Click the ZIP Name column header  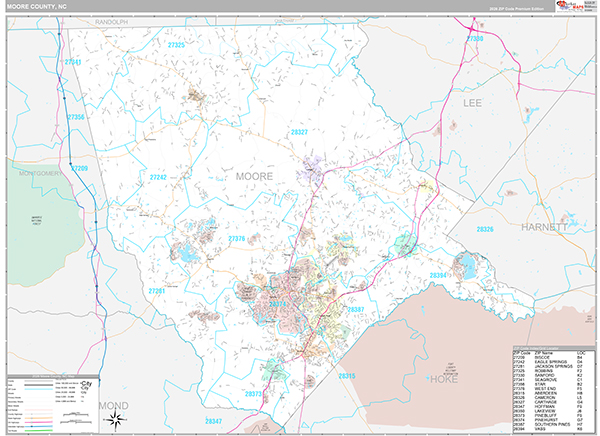click(541, 353)
